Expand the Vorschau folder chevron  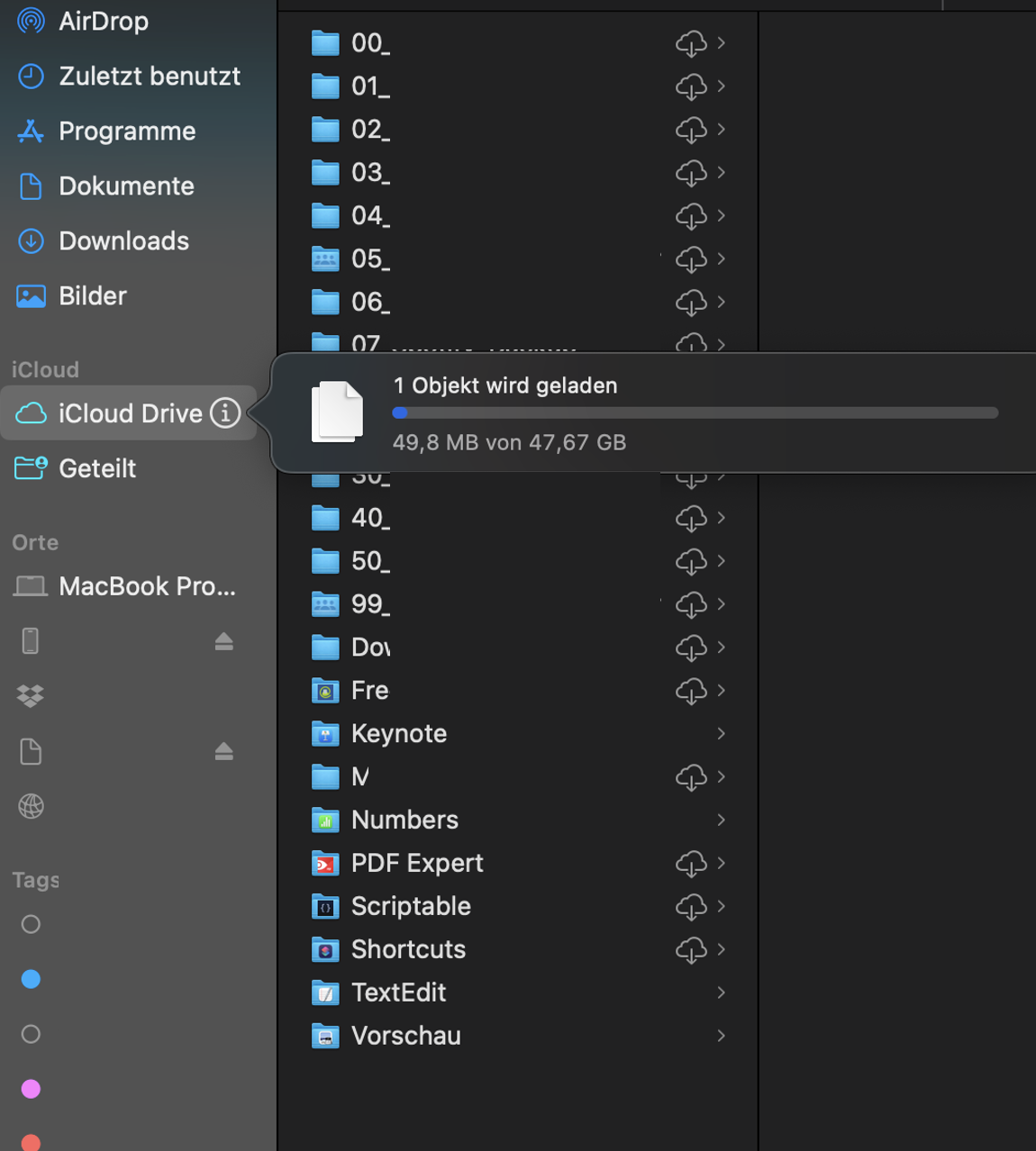coord(721,1036)
